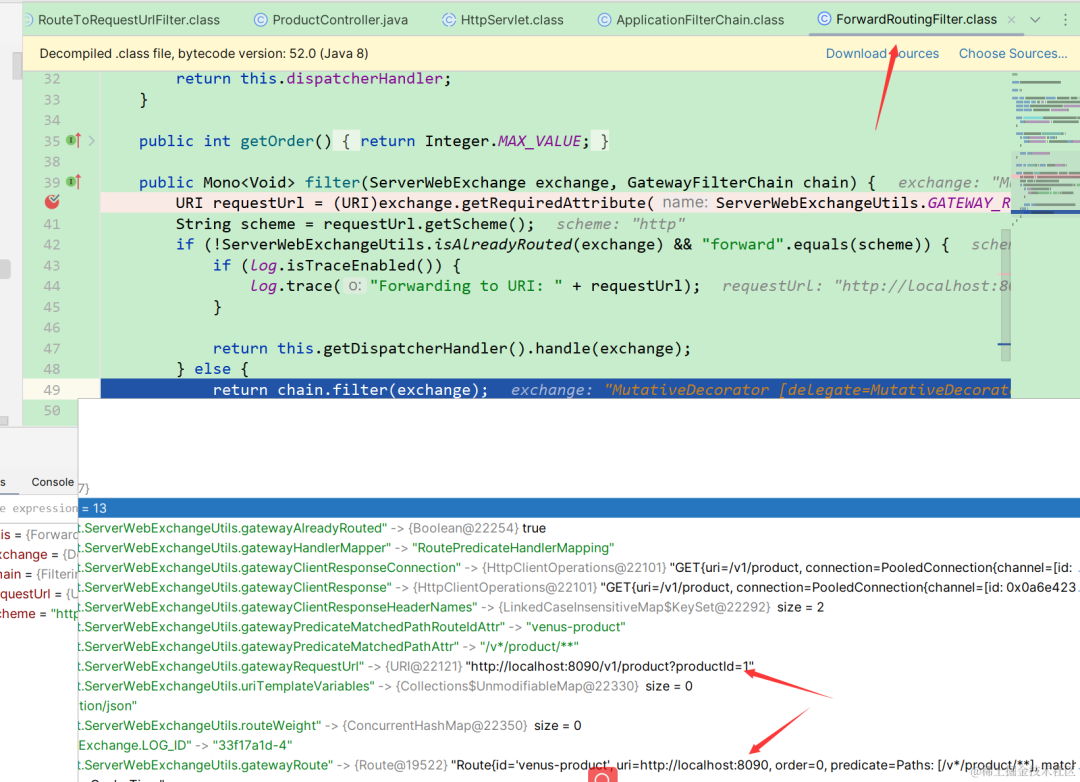Select the gatewayRequestUrl attribute entry

pos(579,666)
